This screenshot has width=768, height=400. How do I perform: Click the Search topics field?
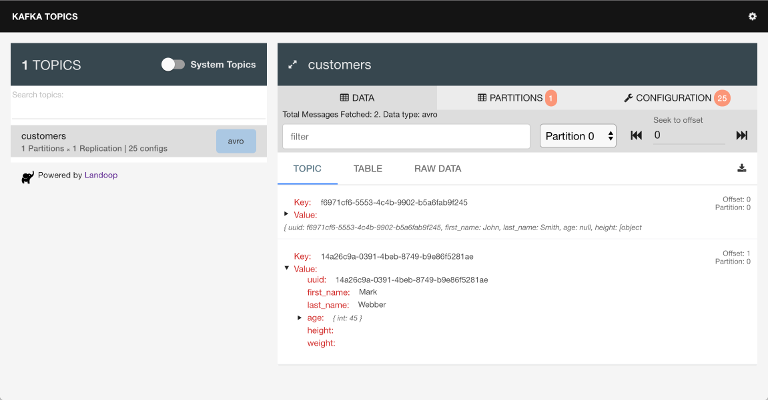point(139,102)
